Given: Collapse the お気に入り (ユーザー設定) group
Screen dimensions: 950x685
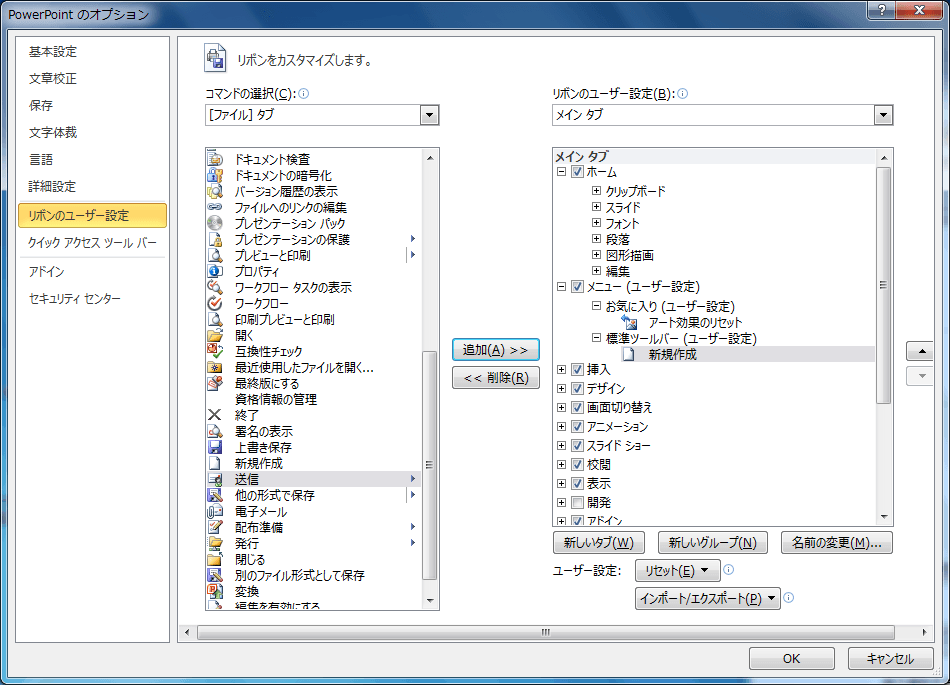Looking at the screenshot, I should tap(596, 306).
